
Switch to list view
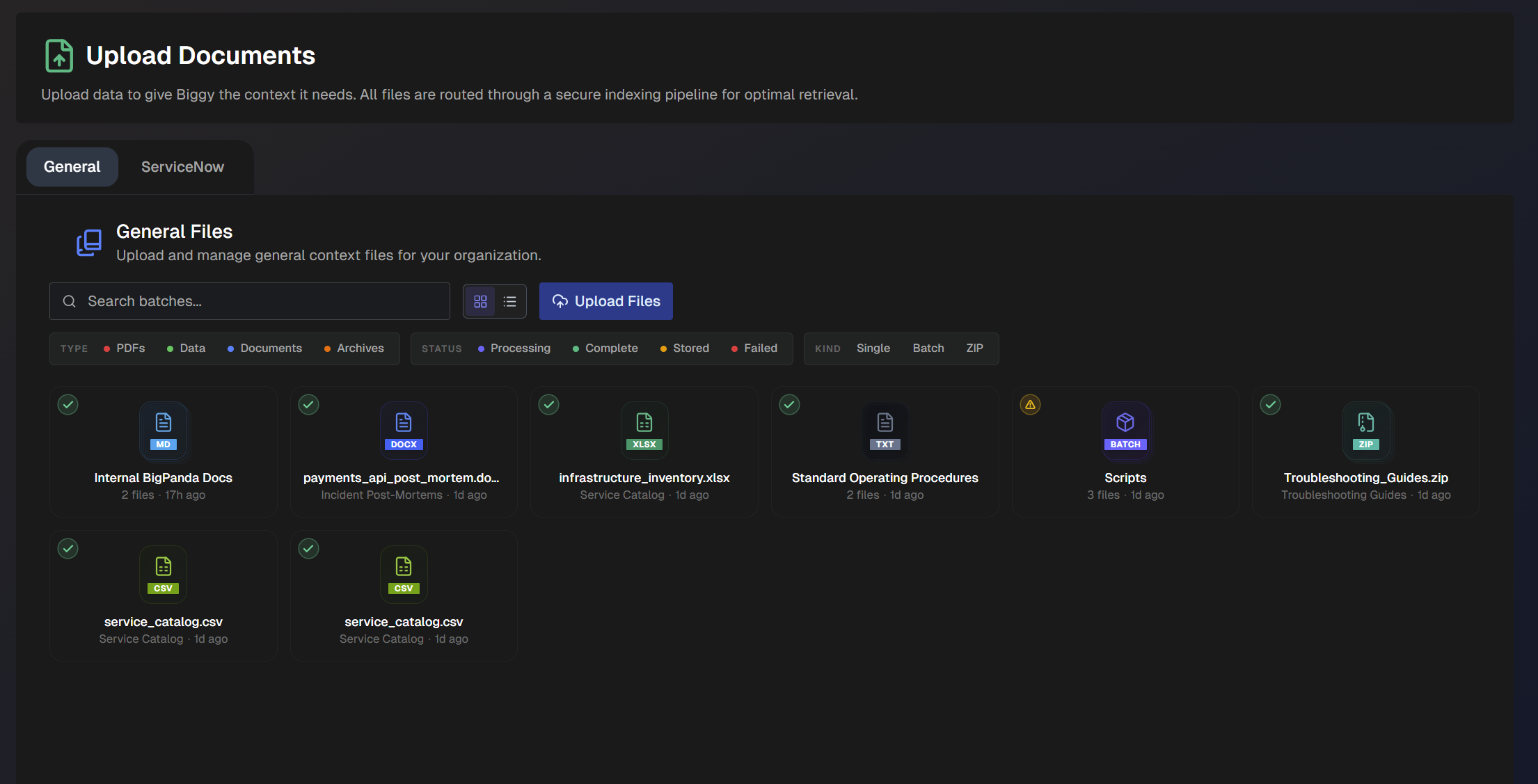tap(510, 301)
